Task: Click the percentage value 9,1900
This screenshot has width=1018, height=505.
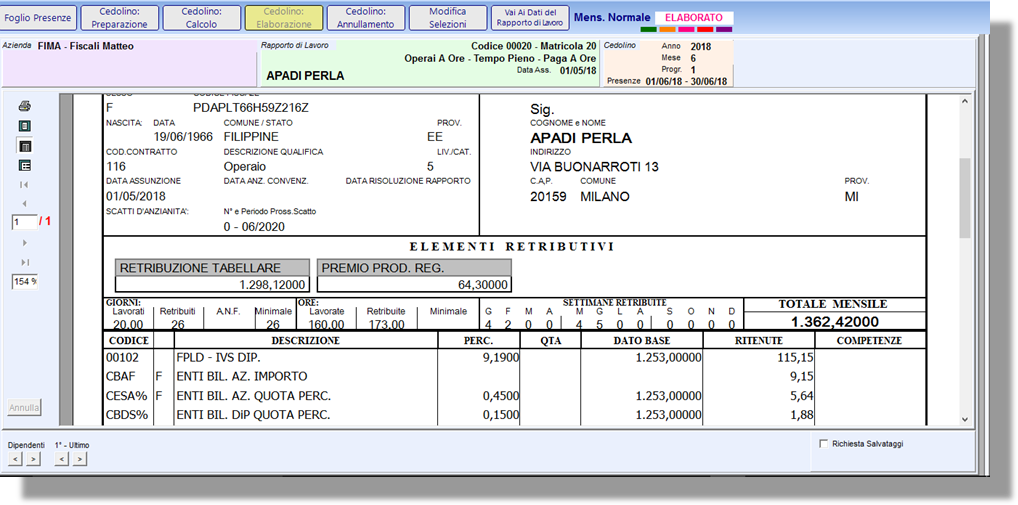Action: click(501, 357)
